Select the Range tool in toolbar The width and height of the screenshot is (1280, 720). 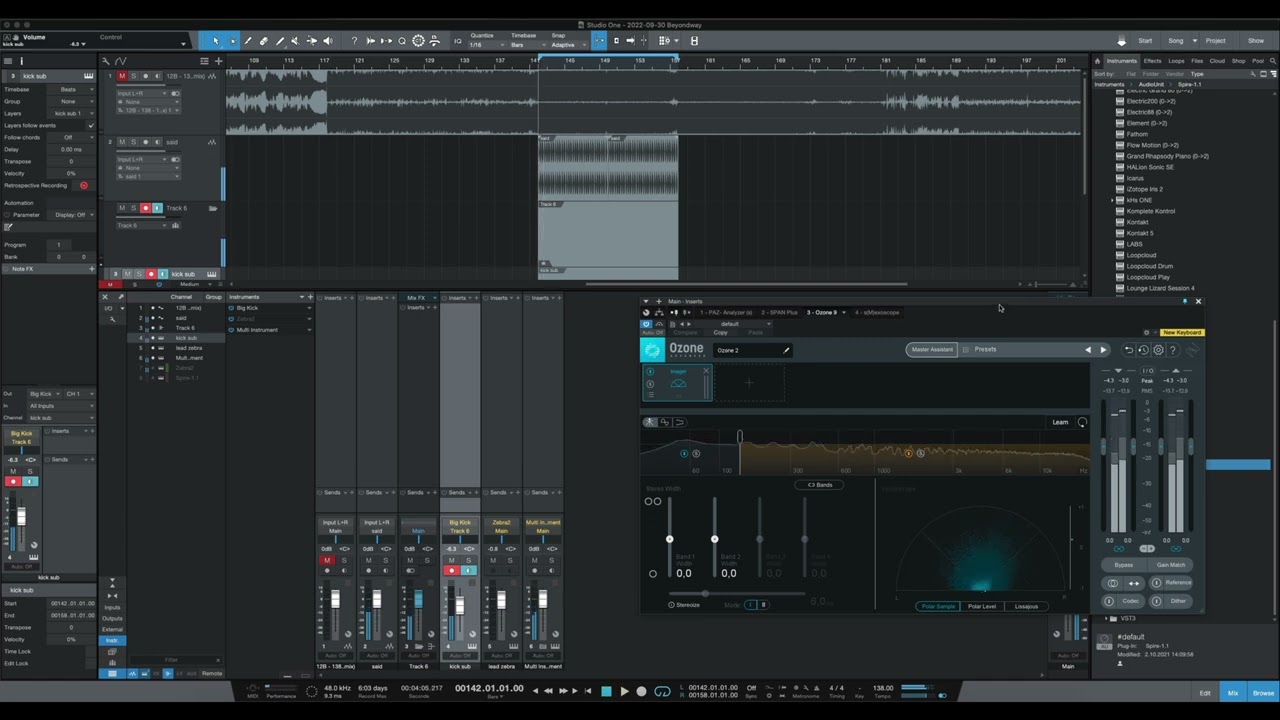pos(232,41)
